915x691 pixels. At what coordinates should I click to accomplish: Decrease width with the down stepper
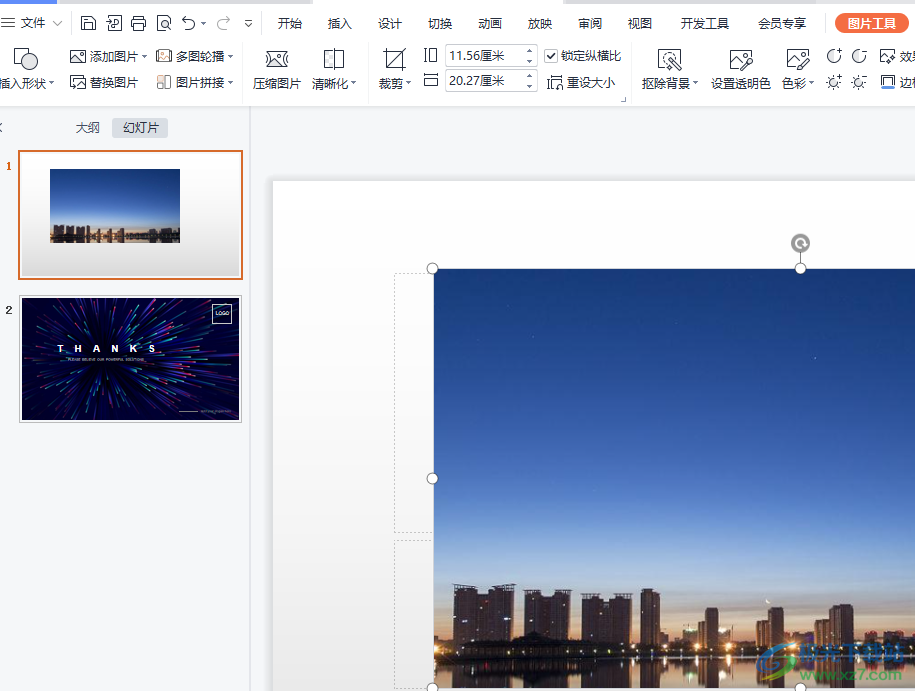529,86
